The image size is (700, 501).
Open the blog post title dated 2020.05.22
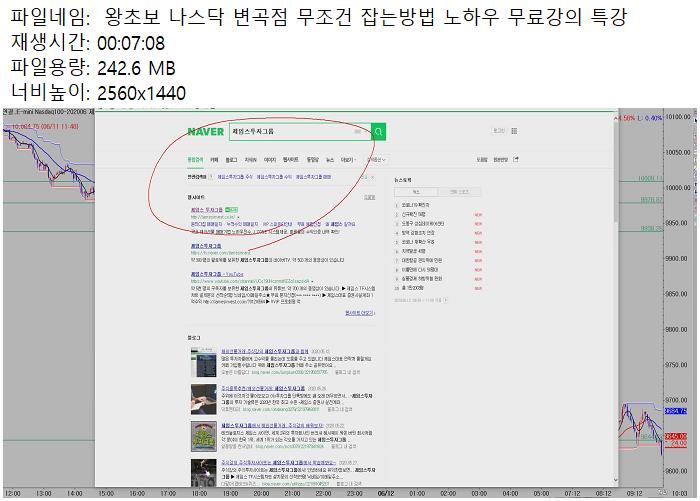point(272,426)
